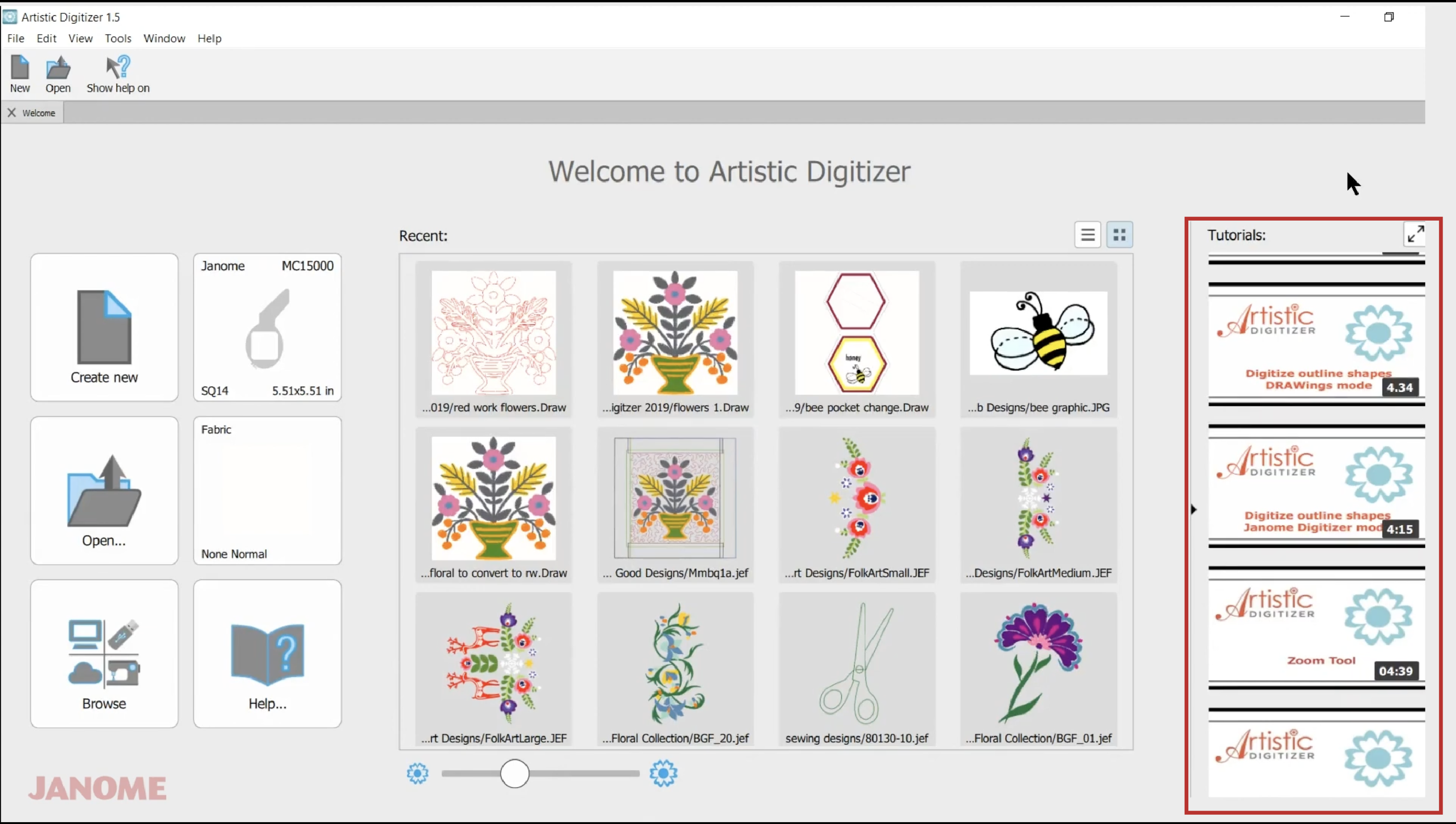Open the File menu

click(x=16, y=38)
